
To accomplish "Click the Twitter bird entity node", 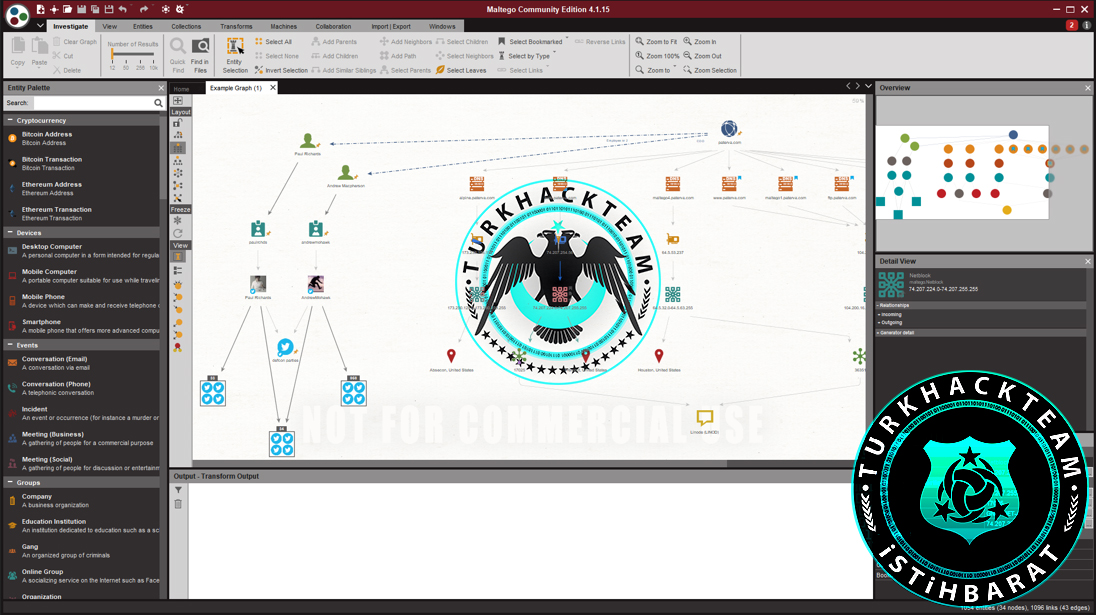I will [x=285, y=347].
